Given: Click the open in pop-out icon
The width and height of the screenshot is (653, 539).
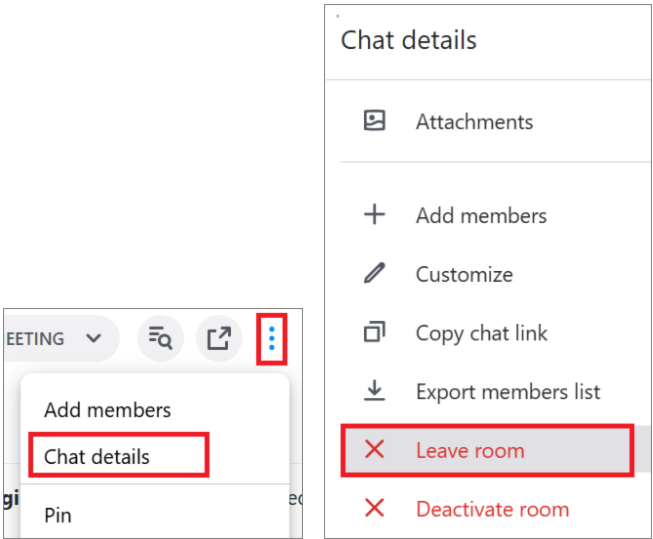Looking at the screenshot, I should pos(218,339).
